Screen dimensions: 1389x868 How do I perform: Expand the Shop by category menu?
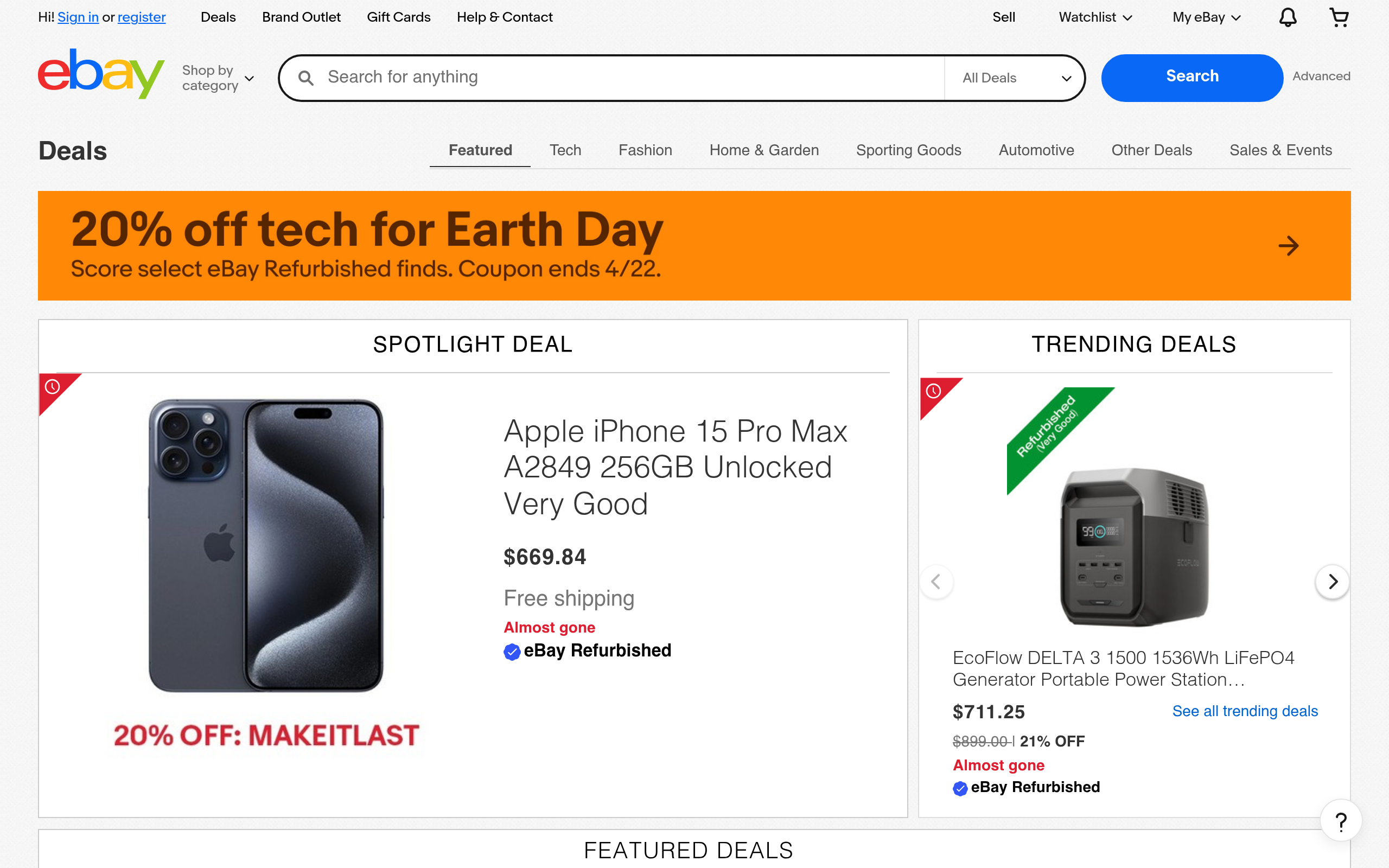[x=218, y=78]
